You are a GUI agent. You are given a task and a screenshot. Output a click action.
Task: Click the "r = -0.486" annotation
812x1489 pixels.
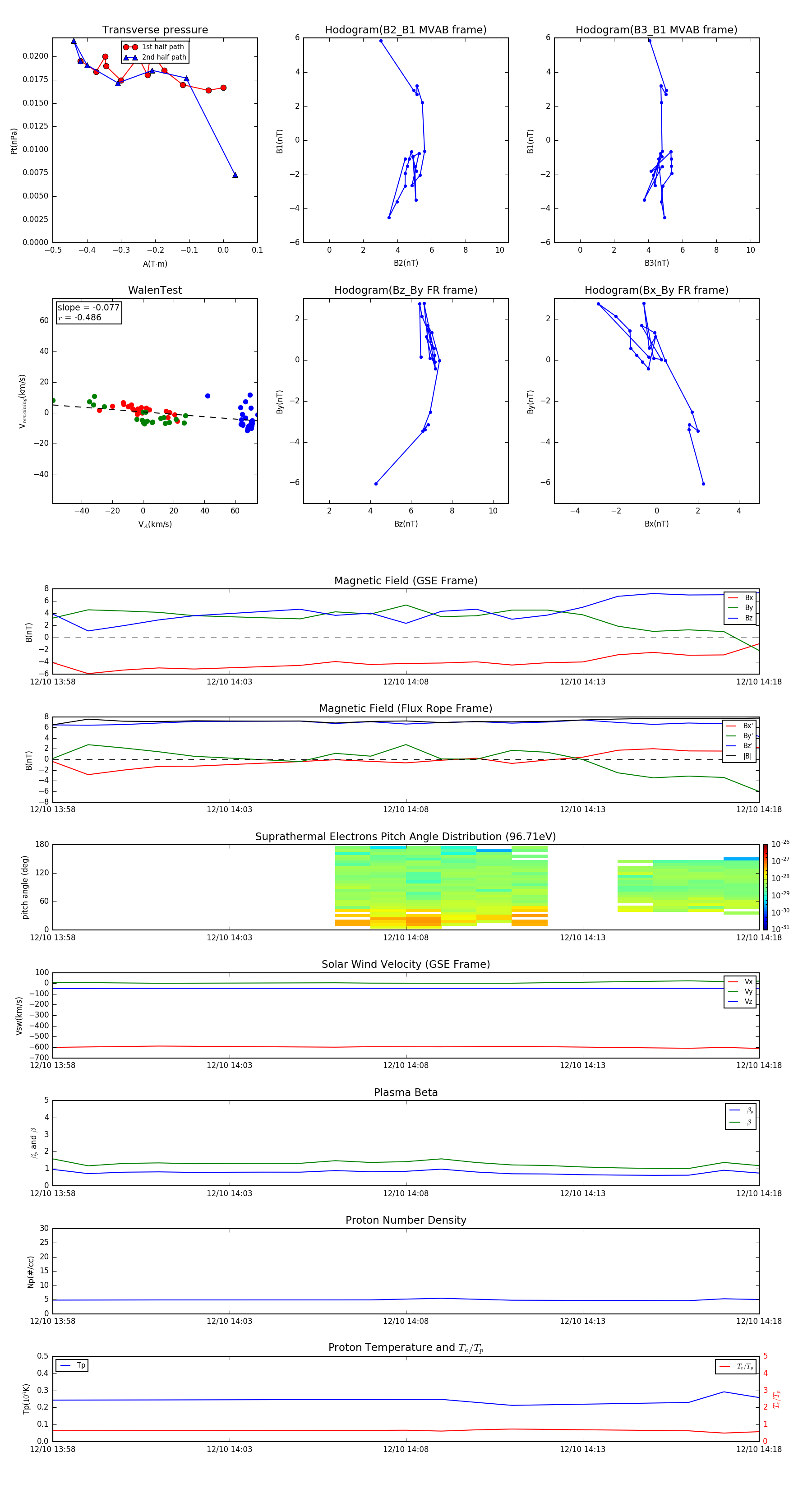click(x=80, y=317)
